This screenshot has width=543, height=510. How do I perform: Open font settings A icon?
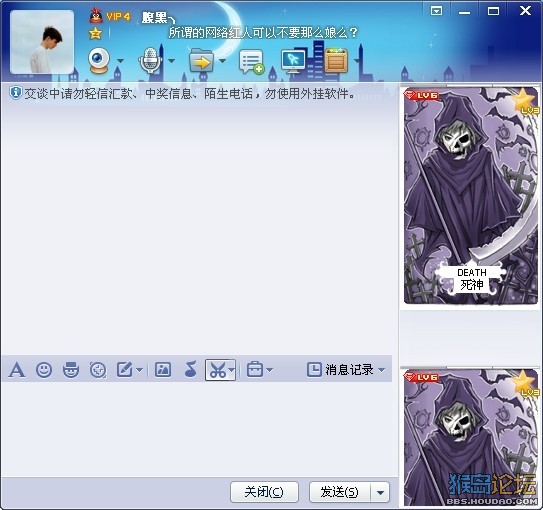tap(17, 370)
